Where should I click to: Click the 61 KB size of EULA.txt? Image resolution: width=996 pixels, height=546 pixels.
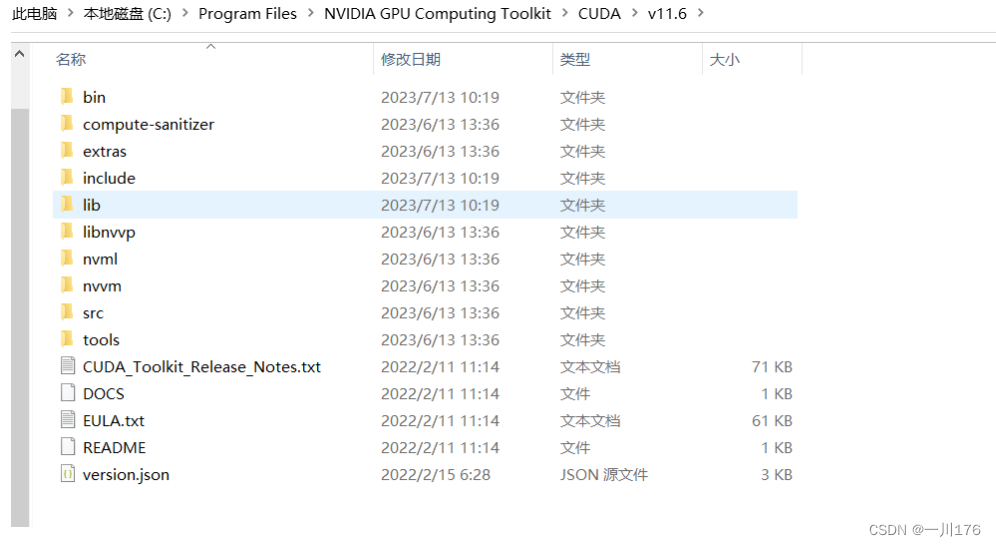pyautogui.click(x=772, y=421)
